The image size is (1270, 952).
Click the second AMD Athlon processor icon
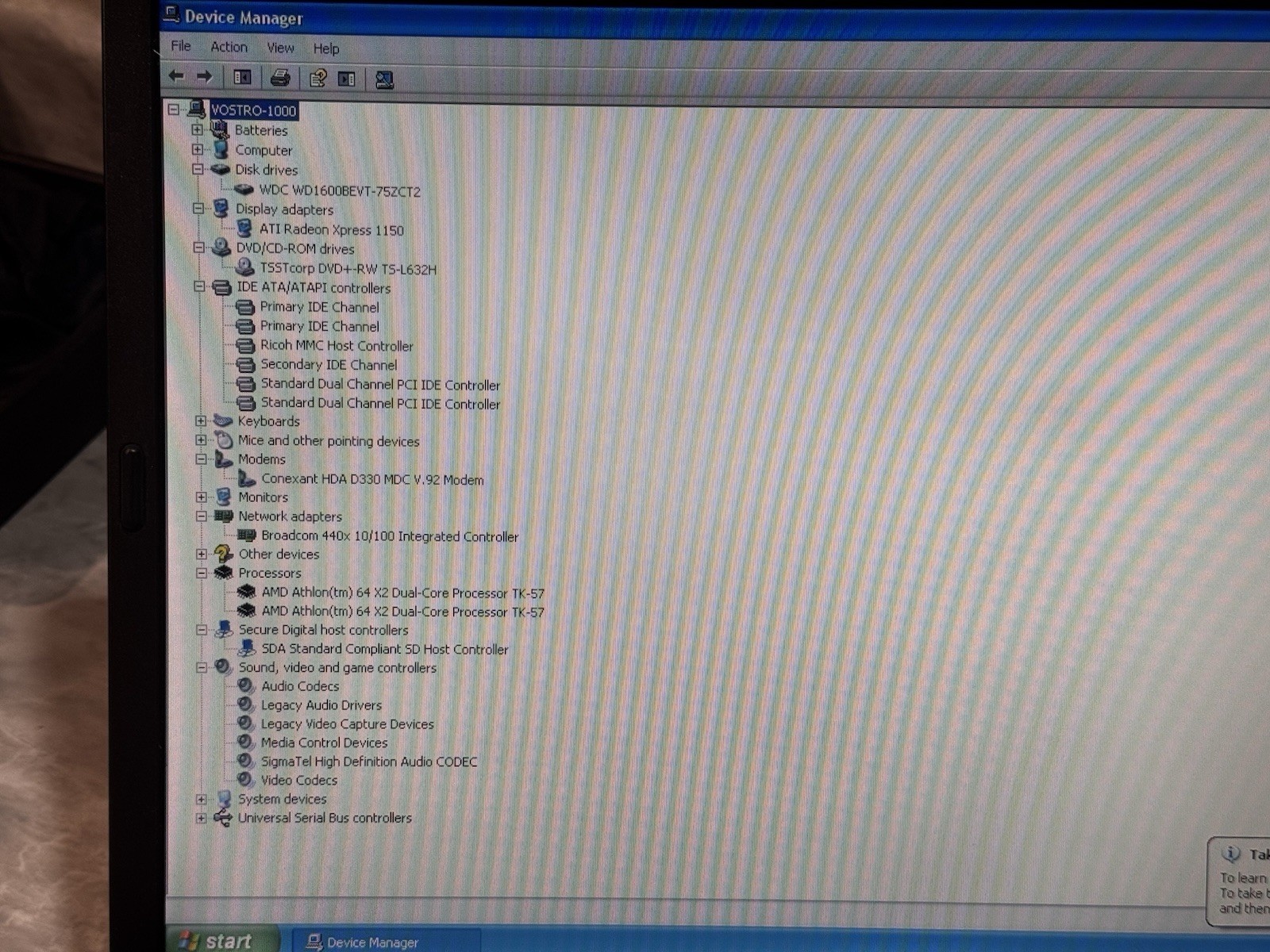tap(247, 611)
